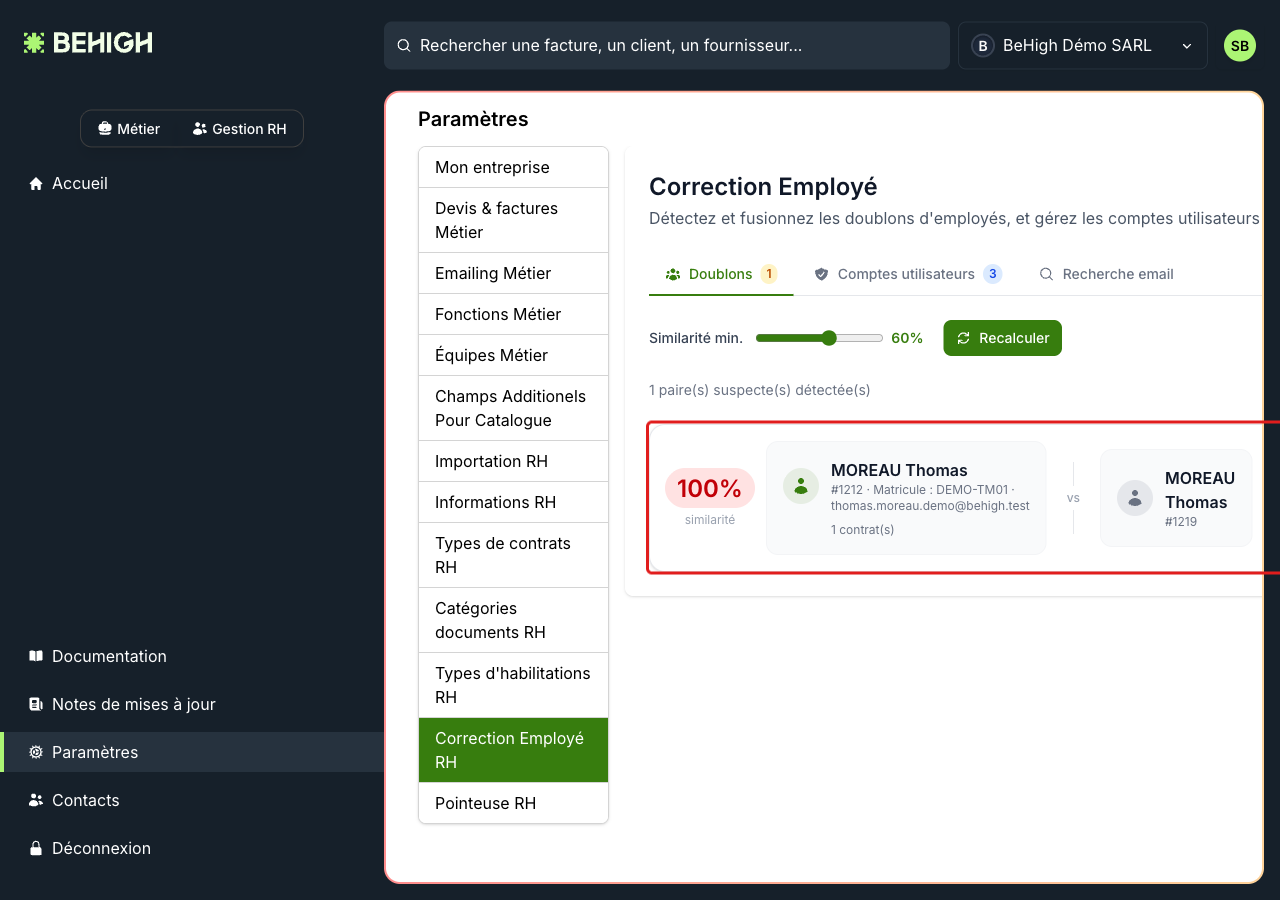Click the lock icon beside Déconnexion
The height and width of the screenshot is (900, 1280).
pos(36,848)
